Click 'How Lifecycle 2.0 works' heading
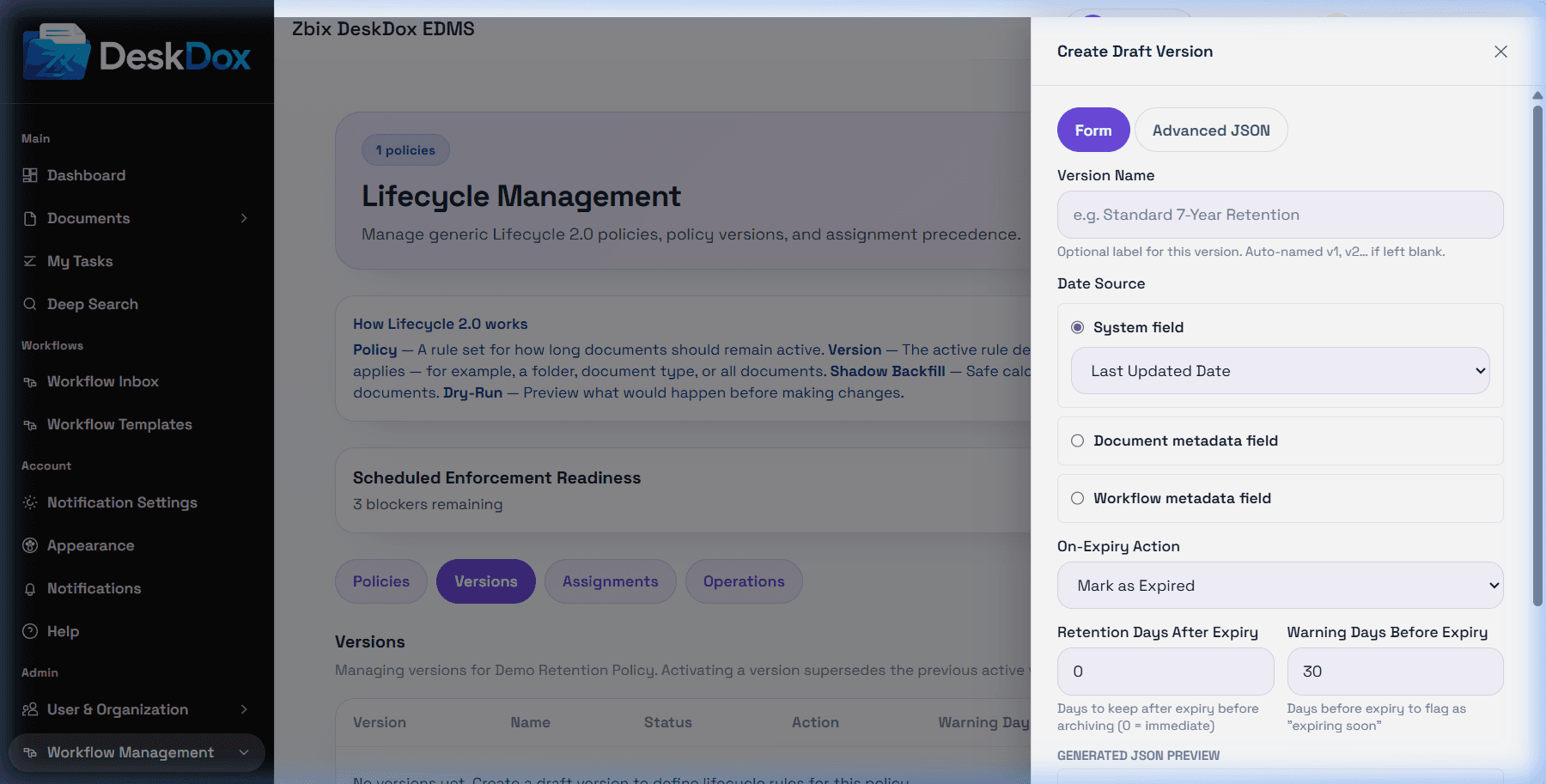 pyautogui.click(x=441, y=324)
